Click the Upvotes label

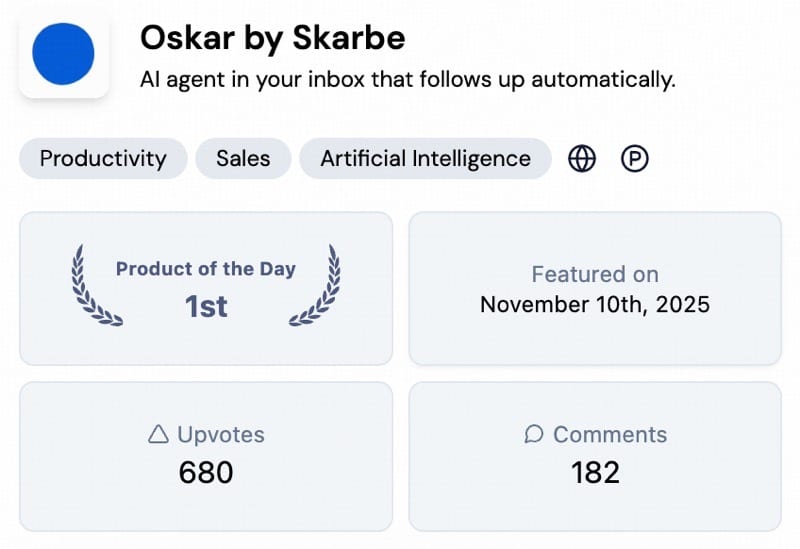click(221, 435)
